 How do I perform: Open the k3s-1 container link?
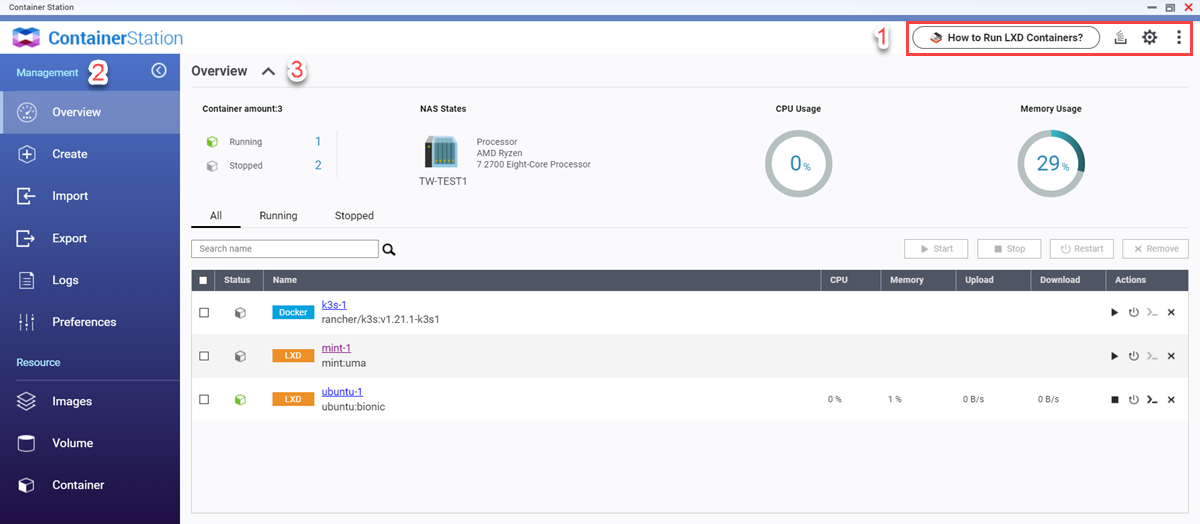click(x=334, y=305)
